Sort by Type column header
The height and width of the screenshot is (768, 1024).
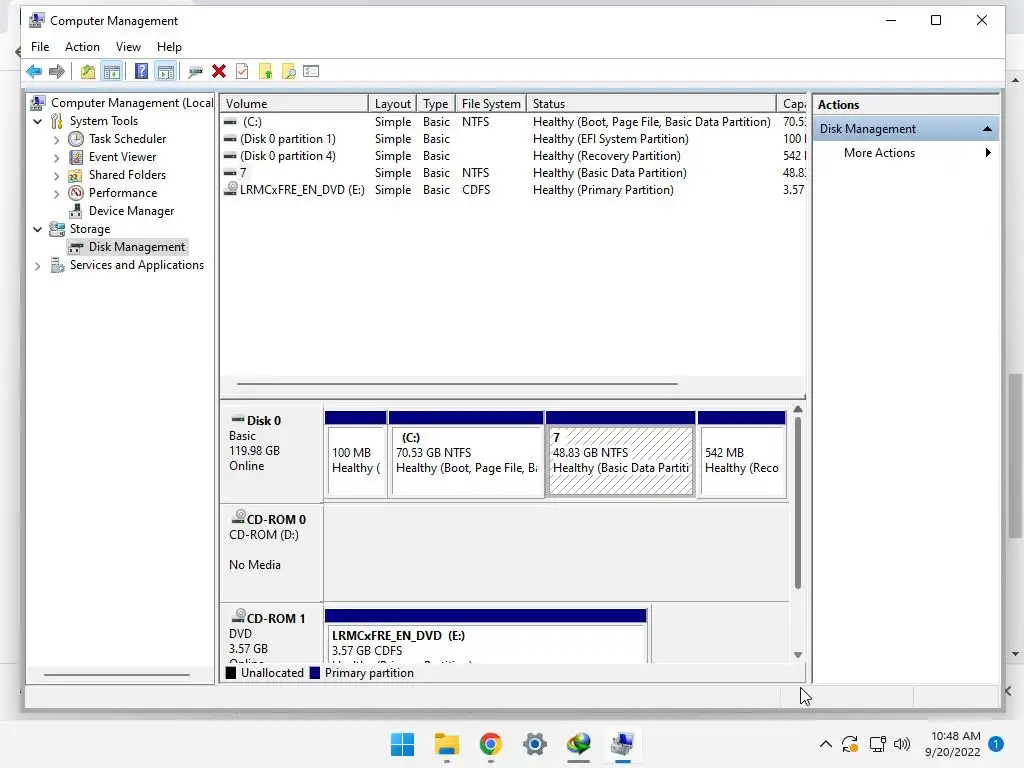(435, 104)
